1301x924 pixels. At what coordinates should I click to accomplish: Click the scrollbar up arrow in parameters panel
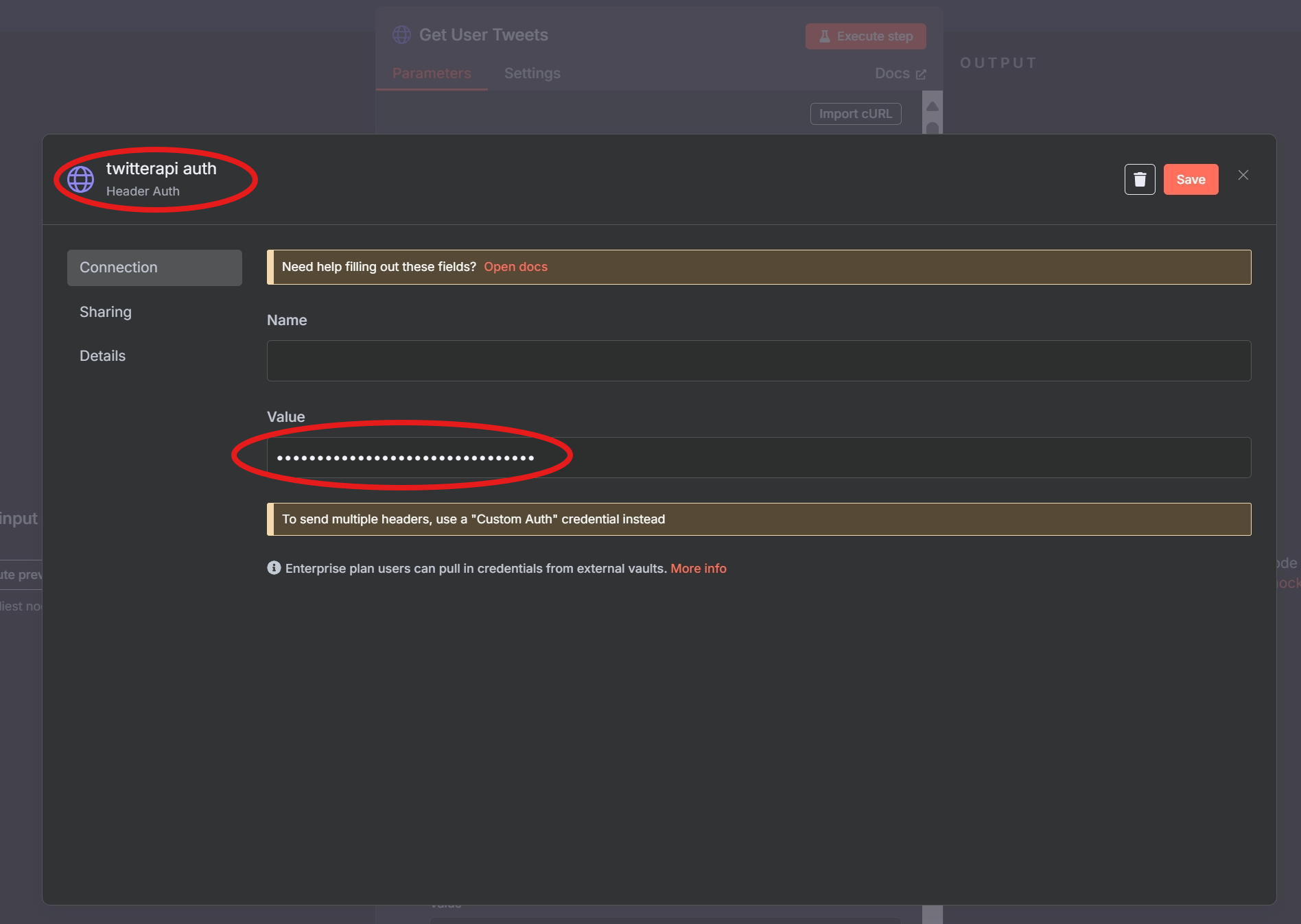point(932,106)
